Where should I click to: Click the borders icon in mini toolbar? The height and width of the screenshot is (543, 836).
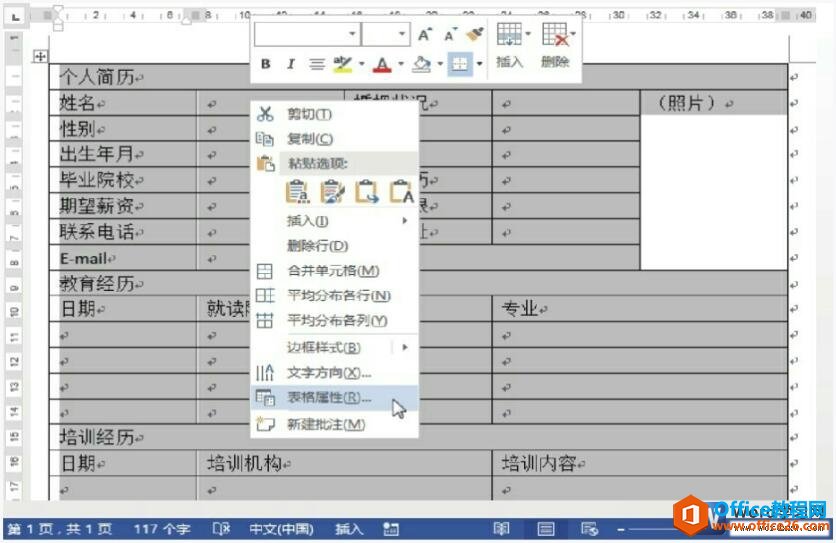(x=460, y=64)
